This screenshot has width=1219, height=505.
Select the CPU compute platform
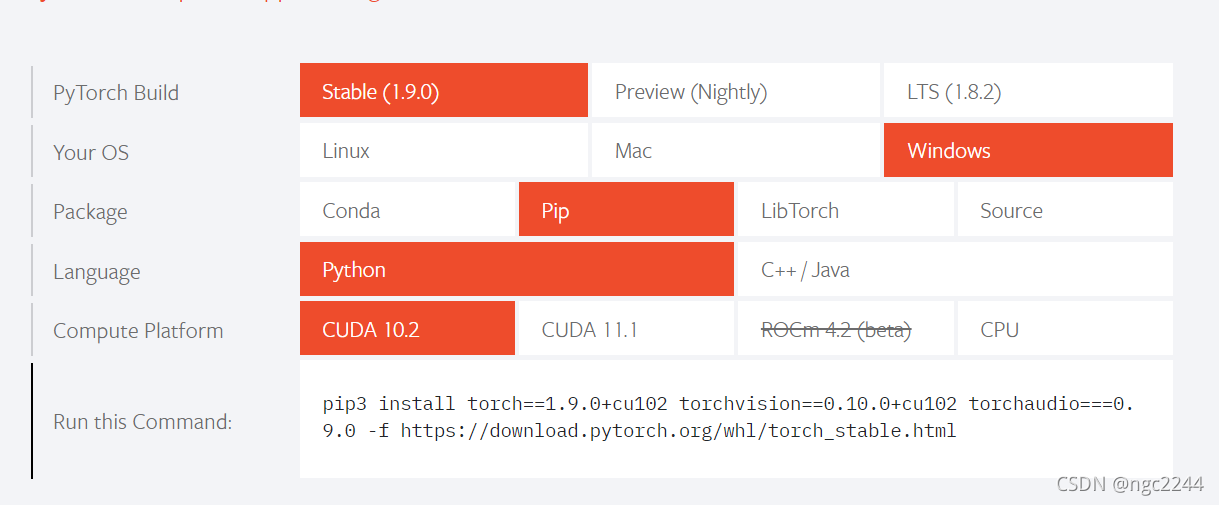tap(1065, 328)
